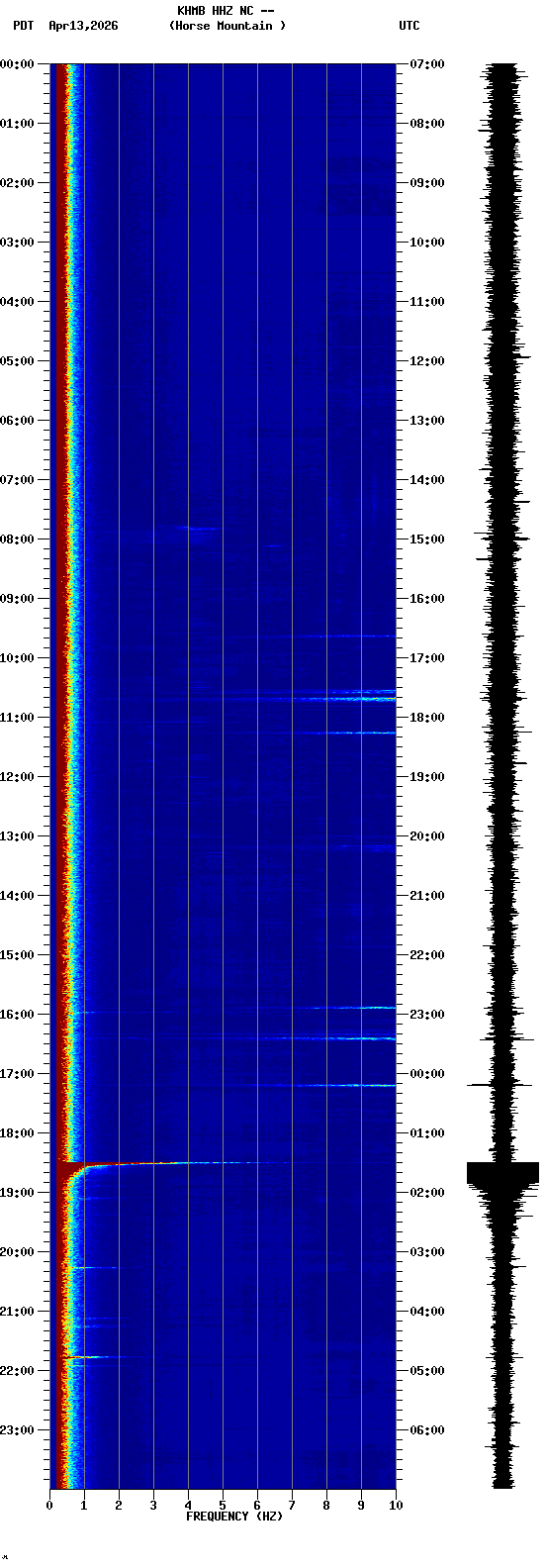
Task: Click the PDT time label '19:00'
Action: (17, 1193)
